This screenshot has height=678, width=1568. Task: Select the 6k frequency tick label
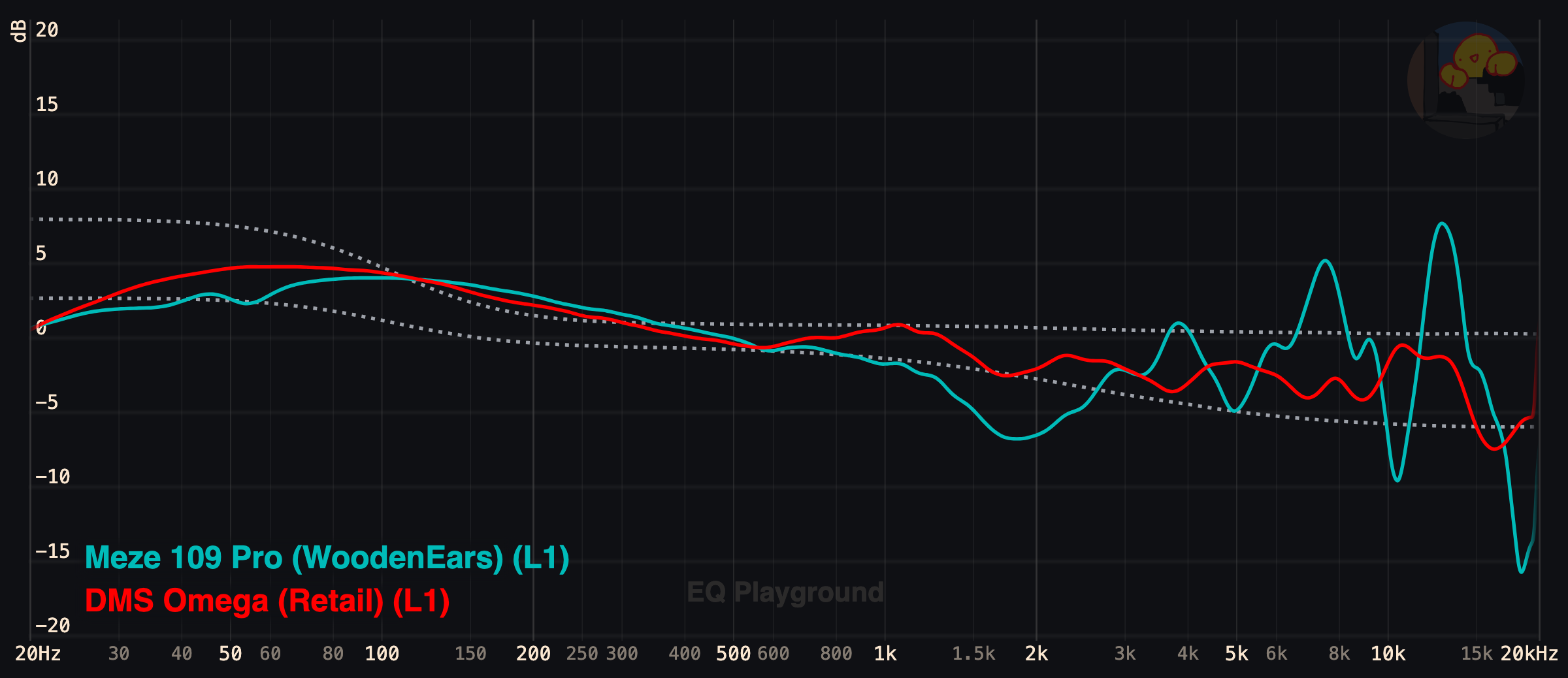coord(1277,654)
